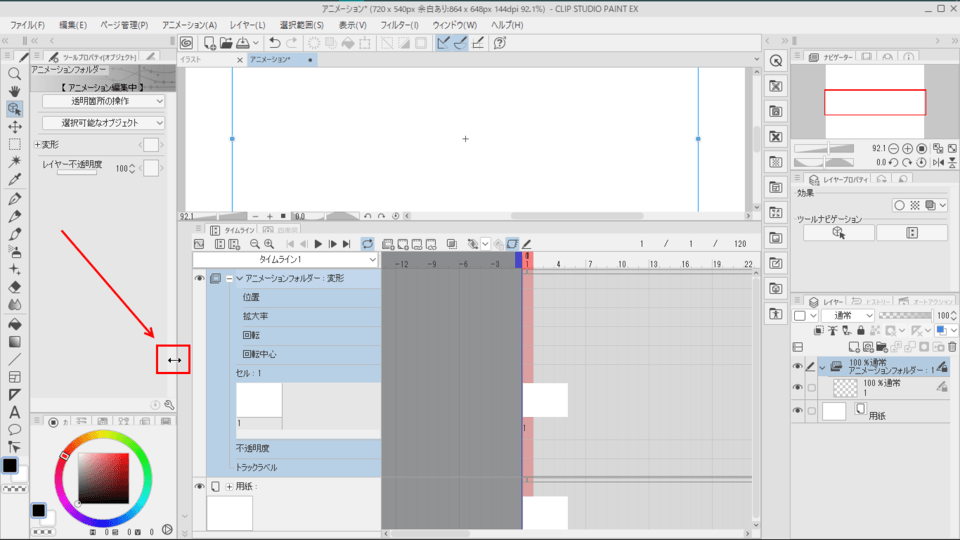Image resolution: width=960 pixels, height=540 pixels.
Task: Select the Text tool
Action: pyautogui.click(x=14, y=412)
